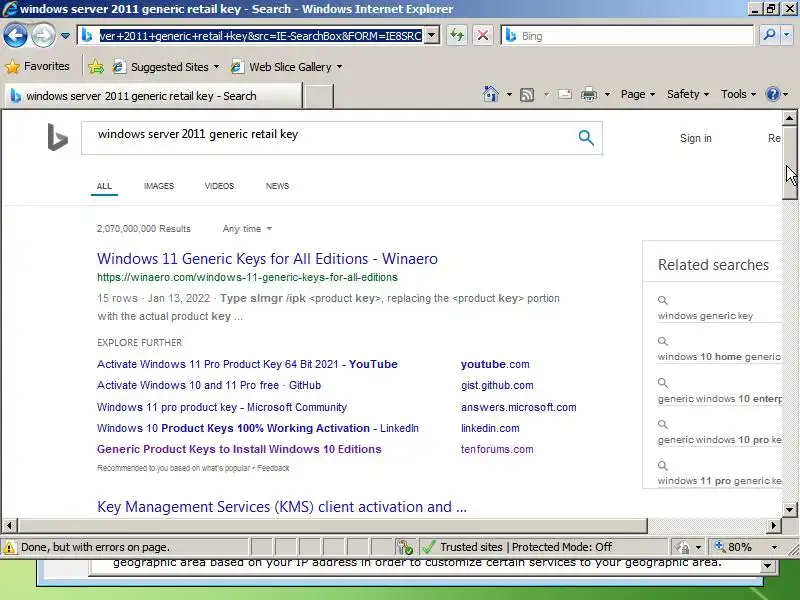The width and height of the screenshot is (800, 600).
Task: Click the Print icon
Action: pyautogui.click(x=589, y=94)
